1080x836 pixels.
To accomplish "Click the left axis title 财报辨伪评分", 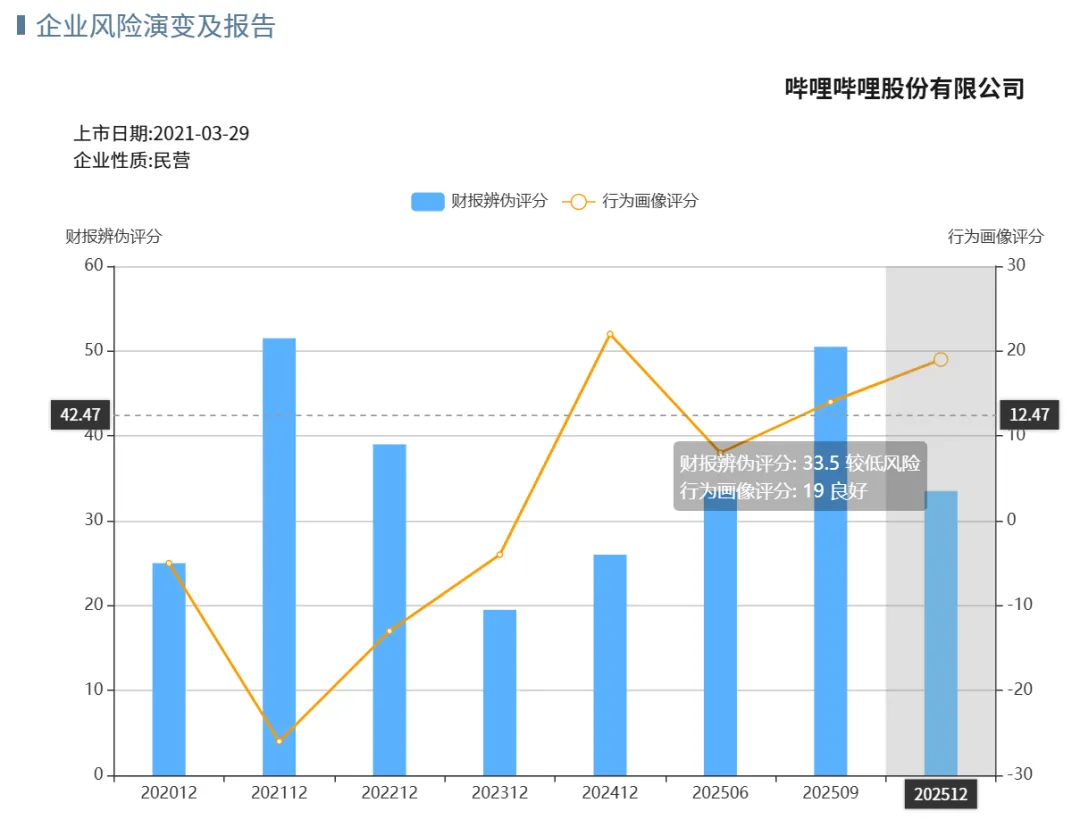I will pos(114,237).
